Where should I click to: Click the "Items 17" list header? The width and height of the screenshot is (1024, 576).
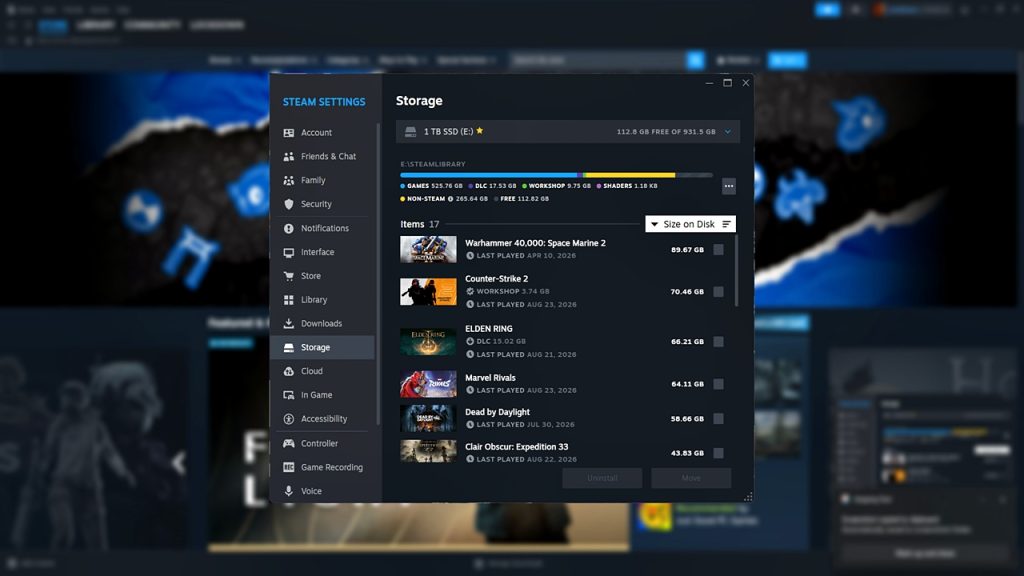coord(420,224)
